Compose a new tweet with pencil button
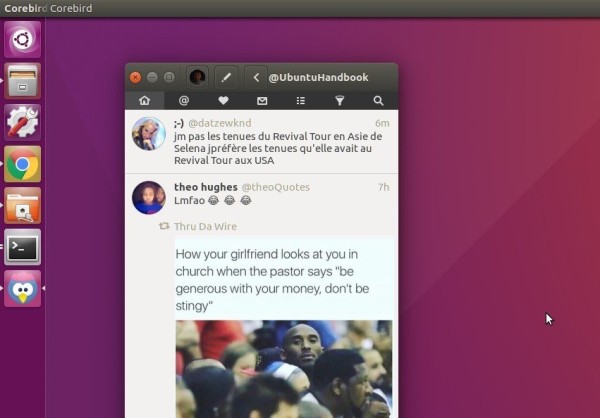This screenshot has height=418, width=600. (226, 77)
